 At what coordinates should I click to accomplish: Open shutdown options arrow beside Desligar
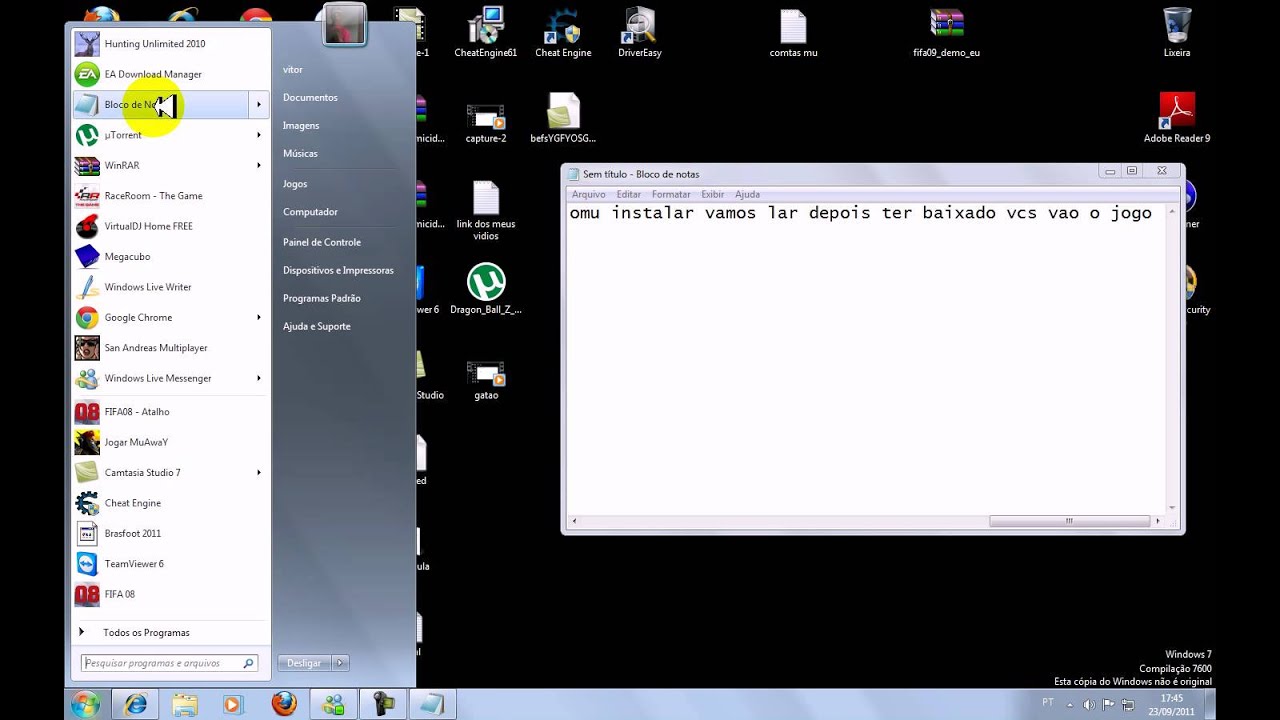coord(340,663)
